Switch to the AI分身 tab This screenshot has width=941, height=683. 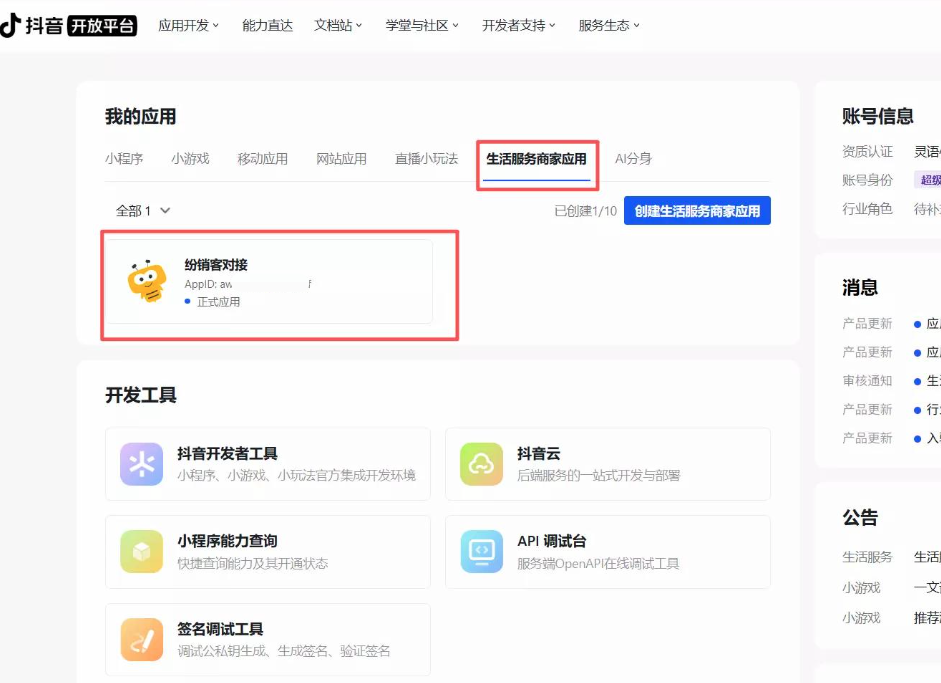coord(633,159)
